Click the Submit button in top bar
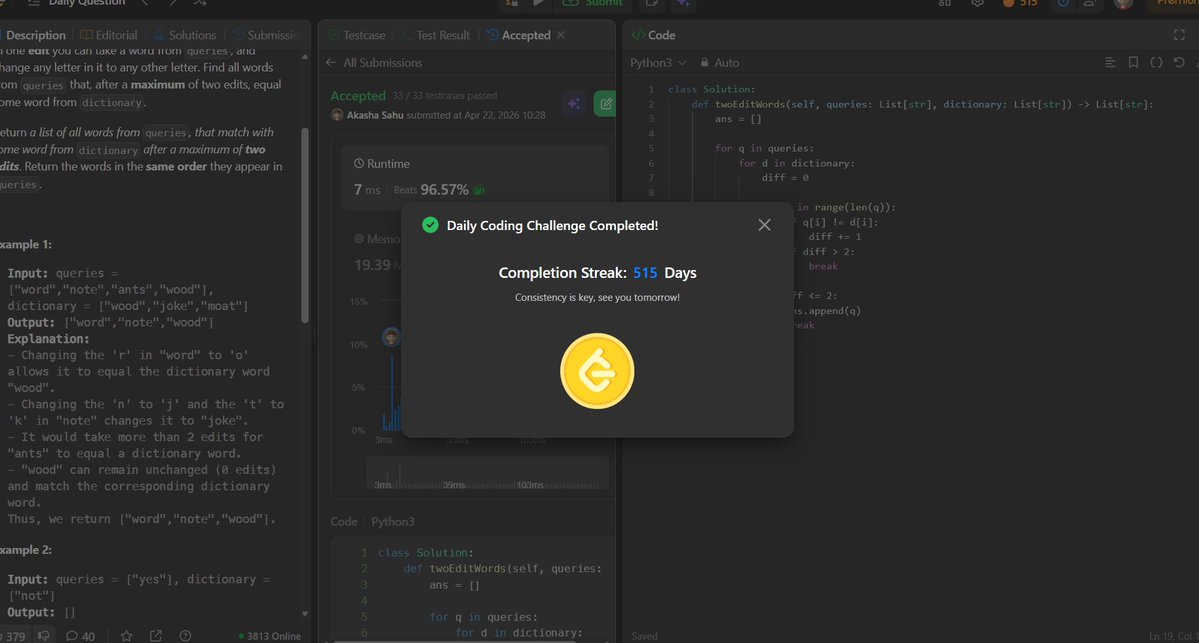Image resolution: width=1199 pixels, height=643 pixels. point(593,3)
